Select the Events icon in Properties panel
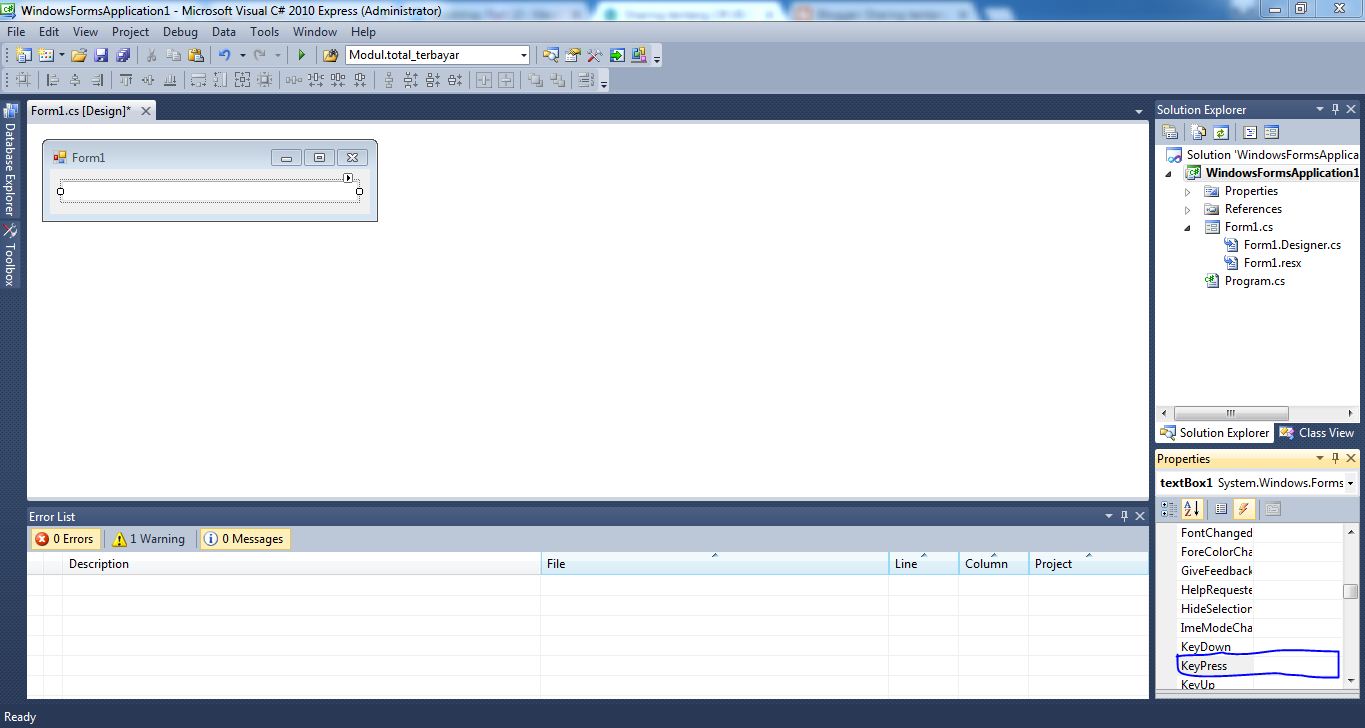The height and width of the screenshot is (728, 1365). [x=1244, y=508]
